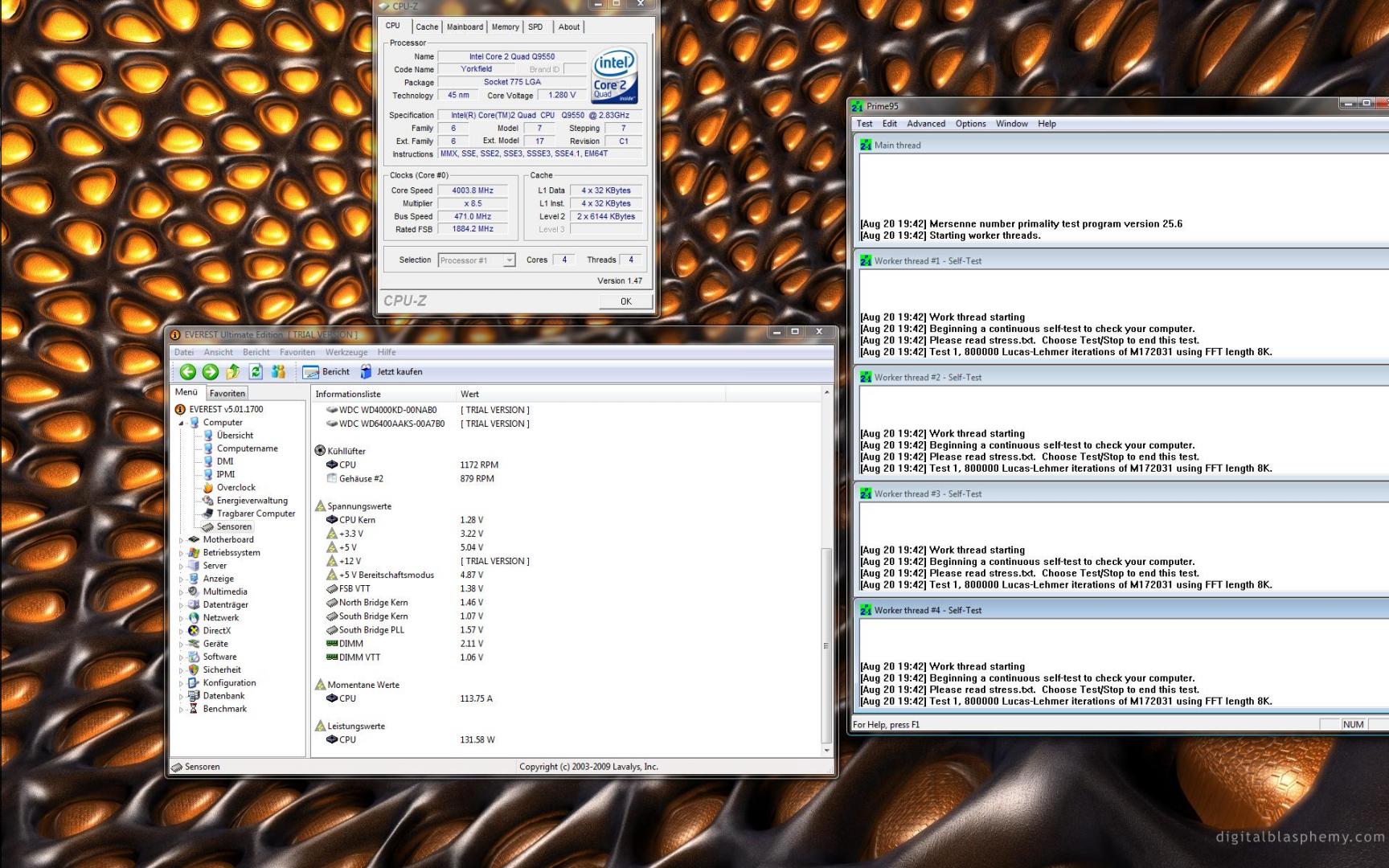Click the Kühllüfter fan icon
Viewport: 1389px width, 868px height.
(320, 451)
